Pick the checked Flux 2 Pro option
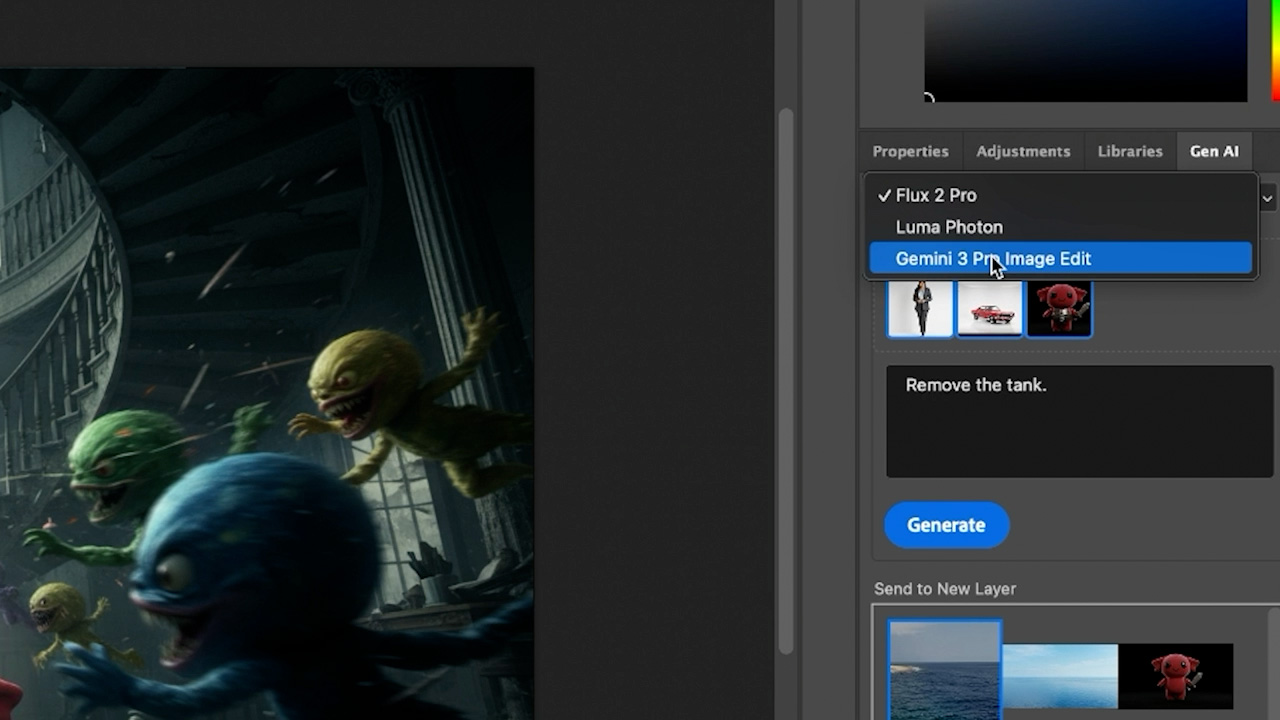This screenshot has height=720, width=1280. [x=935, y=195]
